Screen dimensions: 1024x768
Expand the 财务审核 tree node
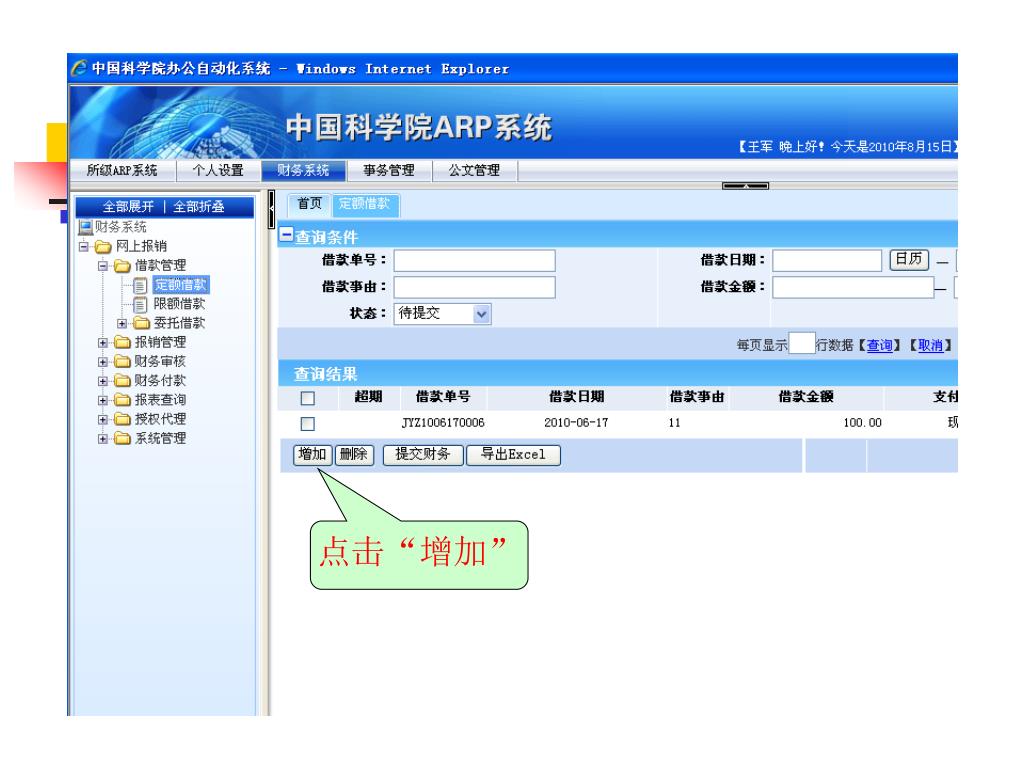pos(103,362)
